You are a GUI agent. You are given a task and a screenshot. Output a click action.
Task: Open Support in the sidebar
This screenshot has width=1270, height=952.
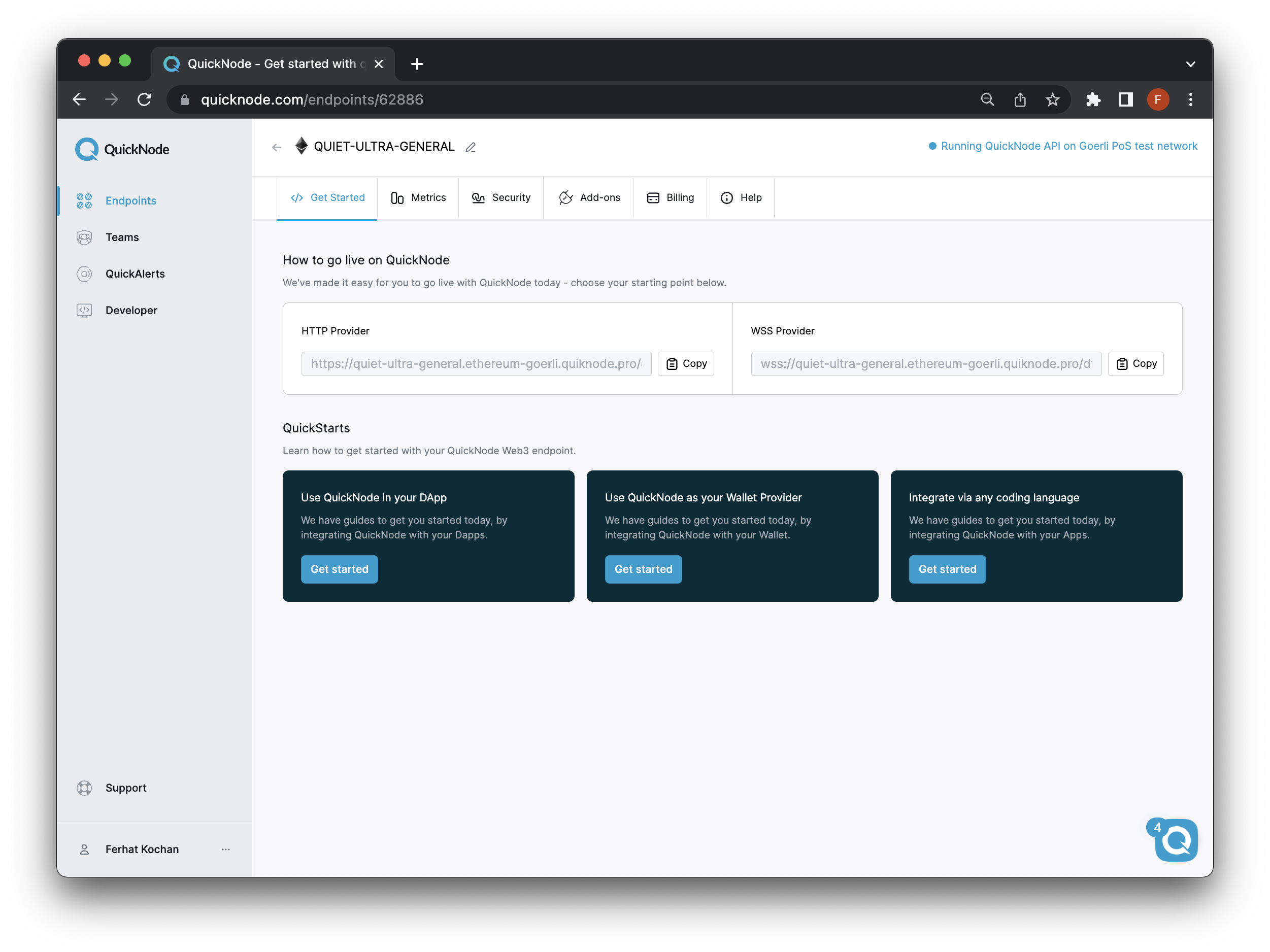tap(126, 787)
